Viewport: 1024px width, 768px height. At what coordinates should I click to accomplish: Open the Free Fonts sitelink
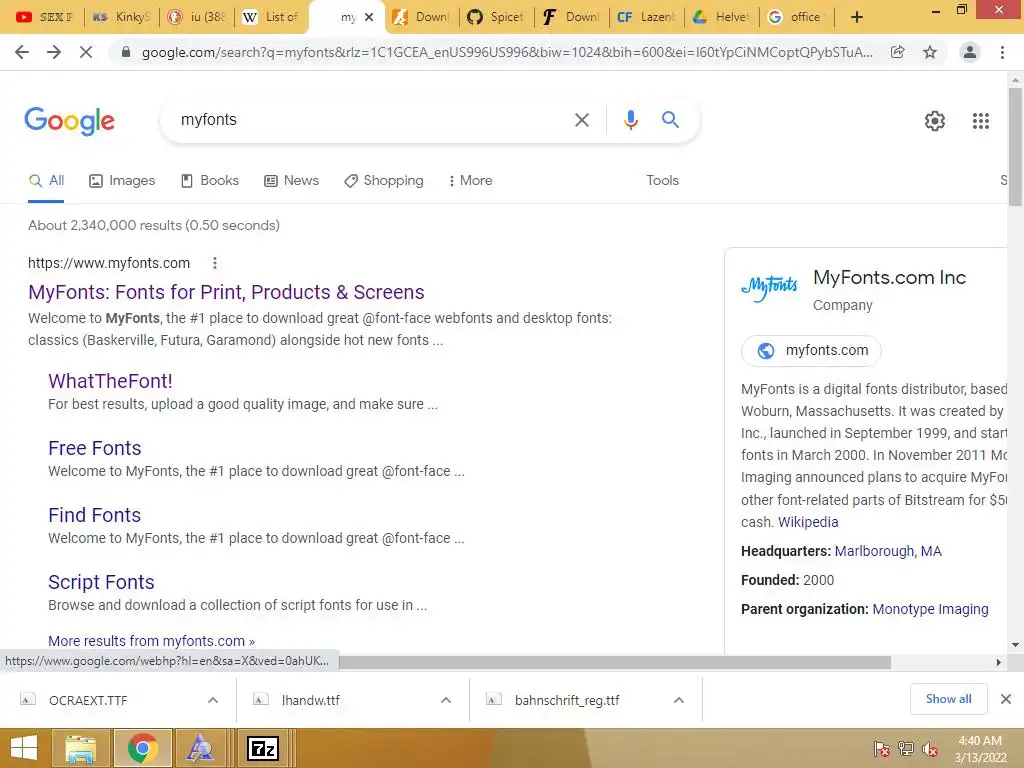pyautogui.click(x=95, y=448)
